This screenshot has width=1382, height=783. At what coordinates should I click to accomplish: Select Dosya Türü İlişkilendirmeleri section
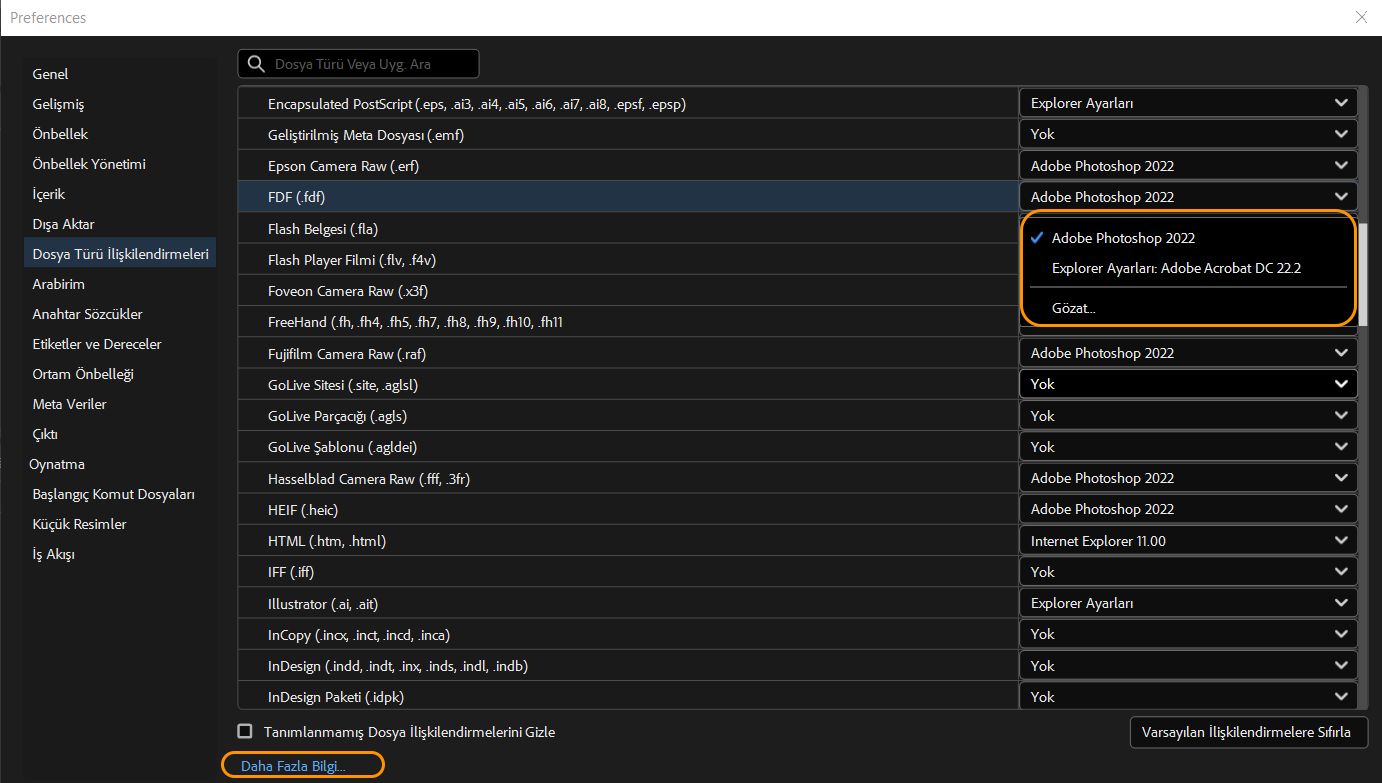coord(120,254)
